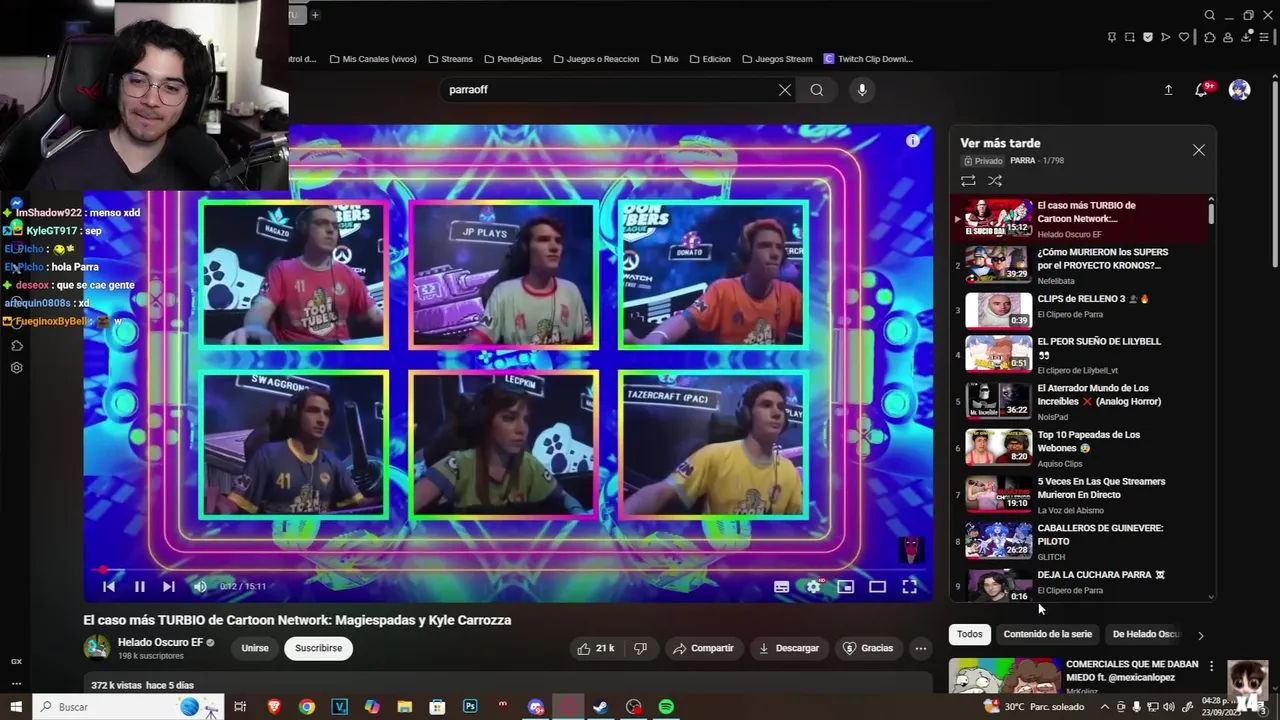Go to previous video in player

[109, 587]
